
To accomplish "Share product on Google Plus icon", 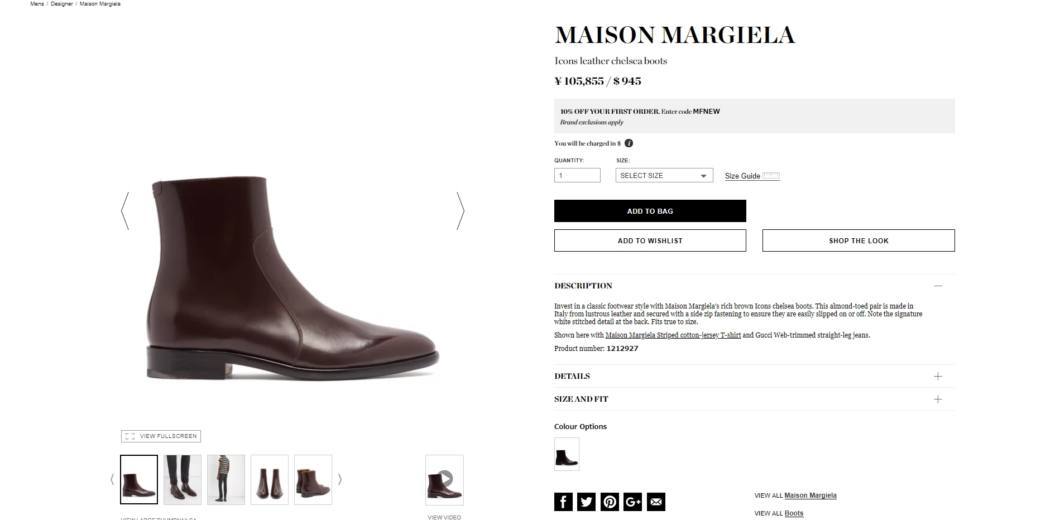I will (x=633, y=502).
